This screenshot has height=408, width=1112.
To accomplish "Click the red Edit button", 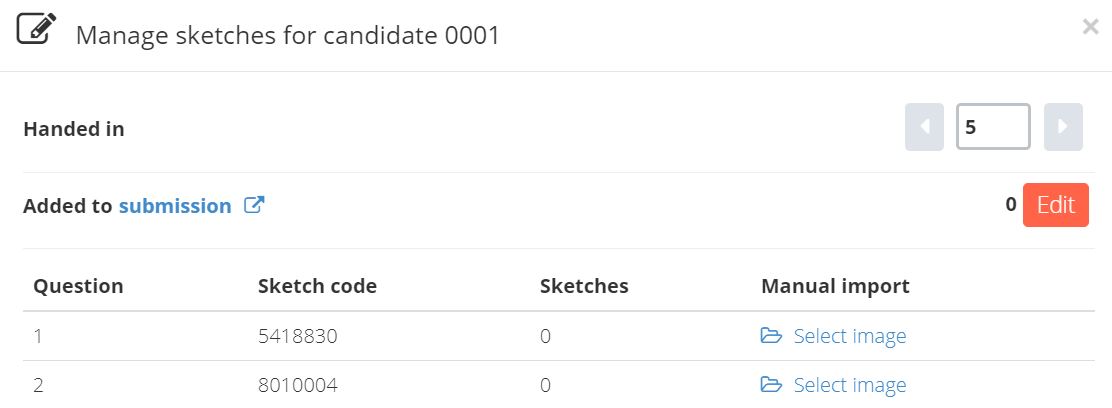I will [x=1055, y=205].
